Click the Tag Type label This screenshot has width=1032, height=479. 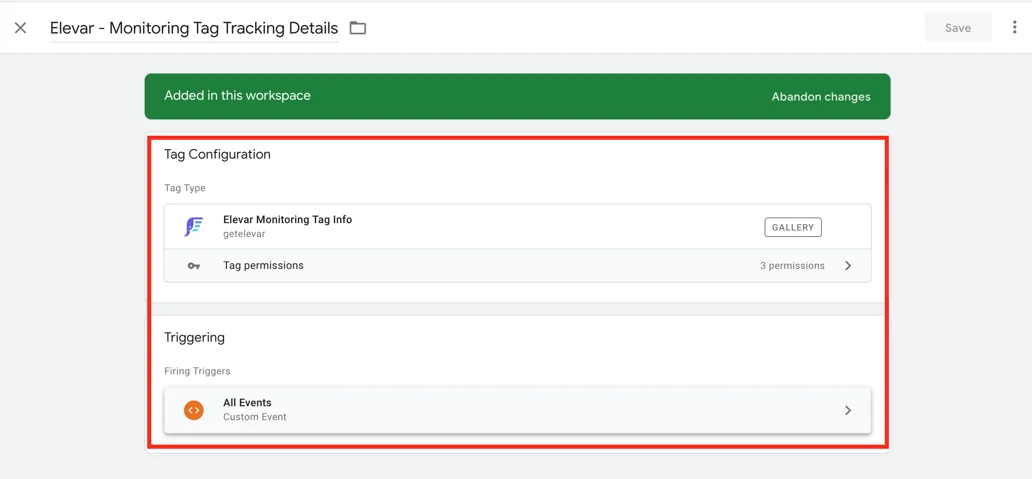[185, 188]
